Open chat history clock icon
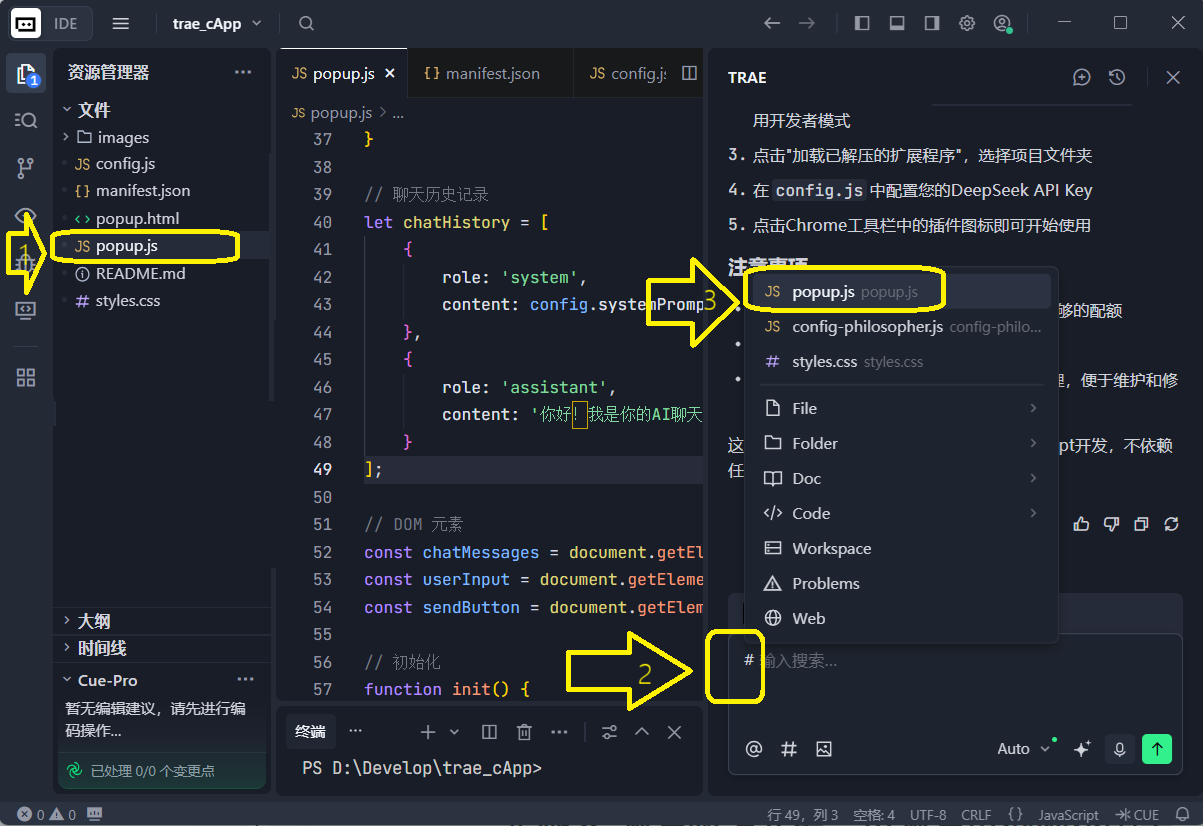Image resolution: width=1203 pixels, height=826 pixels. click(1117, 77)
